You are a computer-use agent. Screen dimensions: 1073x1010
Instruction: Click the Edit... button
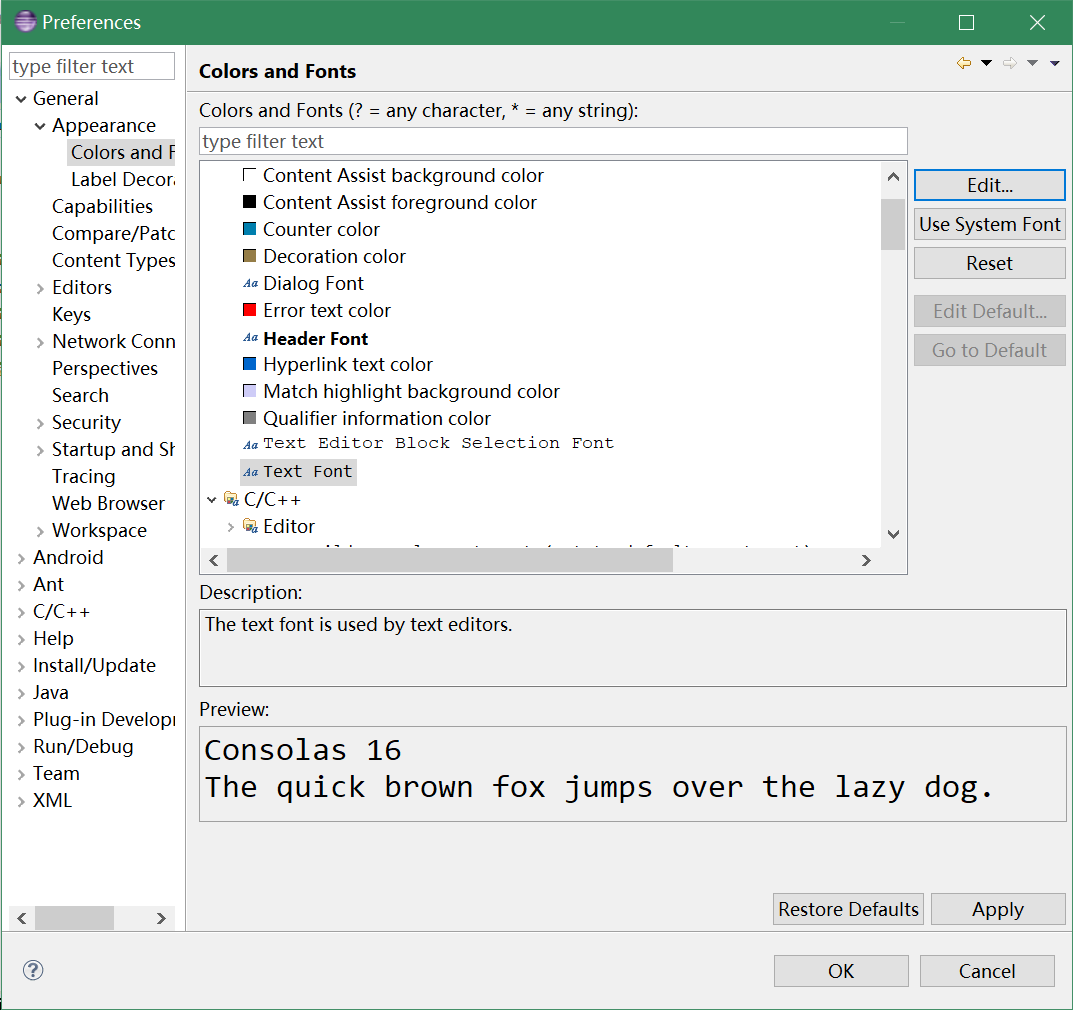tap(989, 185)
